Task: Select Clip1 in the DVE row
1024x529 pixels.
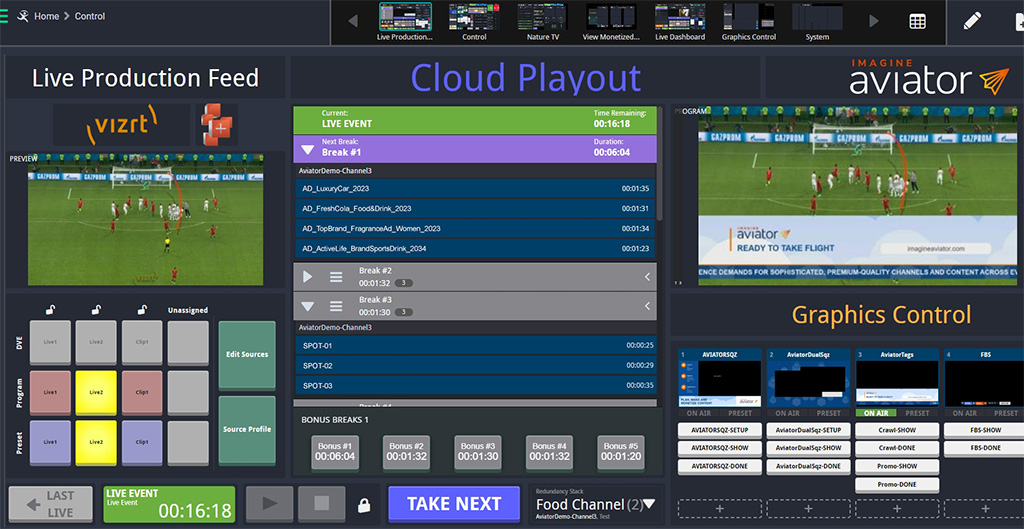Action: coord(142,342)
